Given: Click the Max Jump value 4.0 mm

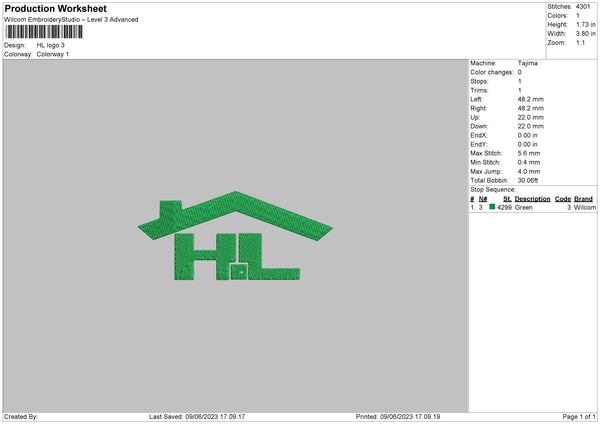Looking at the screenshot, I should pyautogui.click(x=529, y=172).
